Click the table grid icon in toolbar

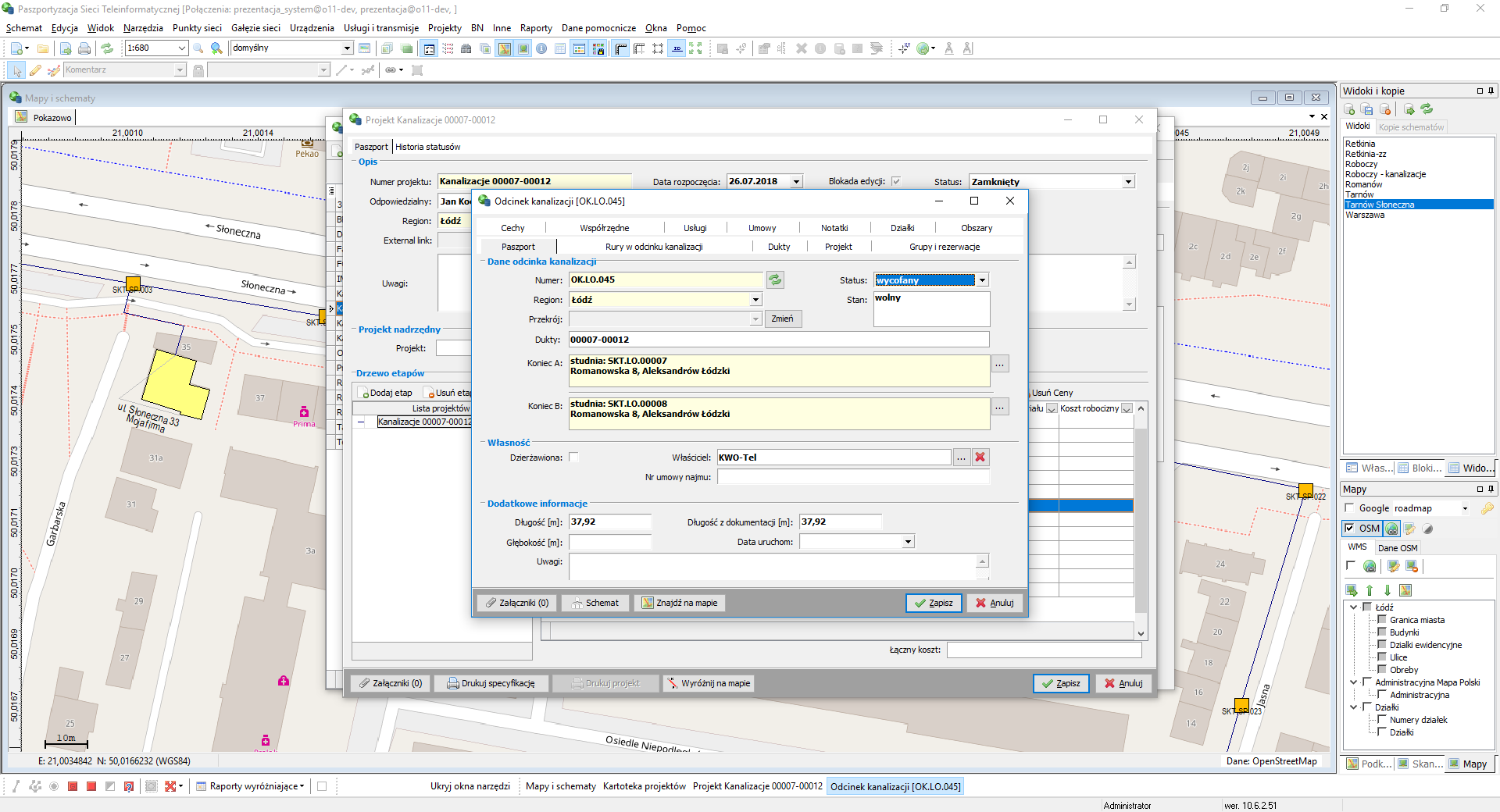(560, 48)
